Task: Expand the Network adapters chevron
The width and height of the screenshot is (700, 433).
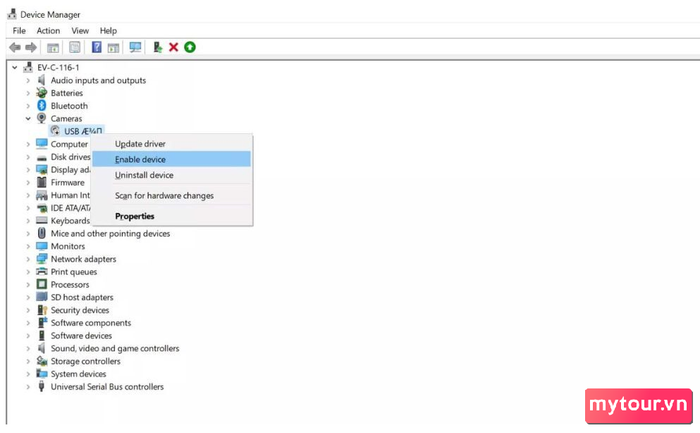Action: point(28,259)
